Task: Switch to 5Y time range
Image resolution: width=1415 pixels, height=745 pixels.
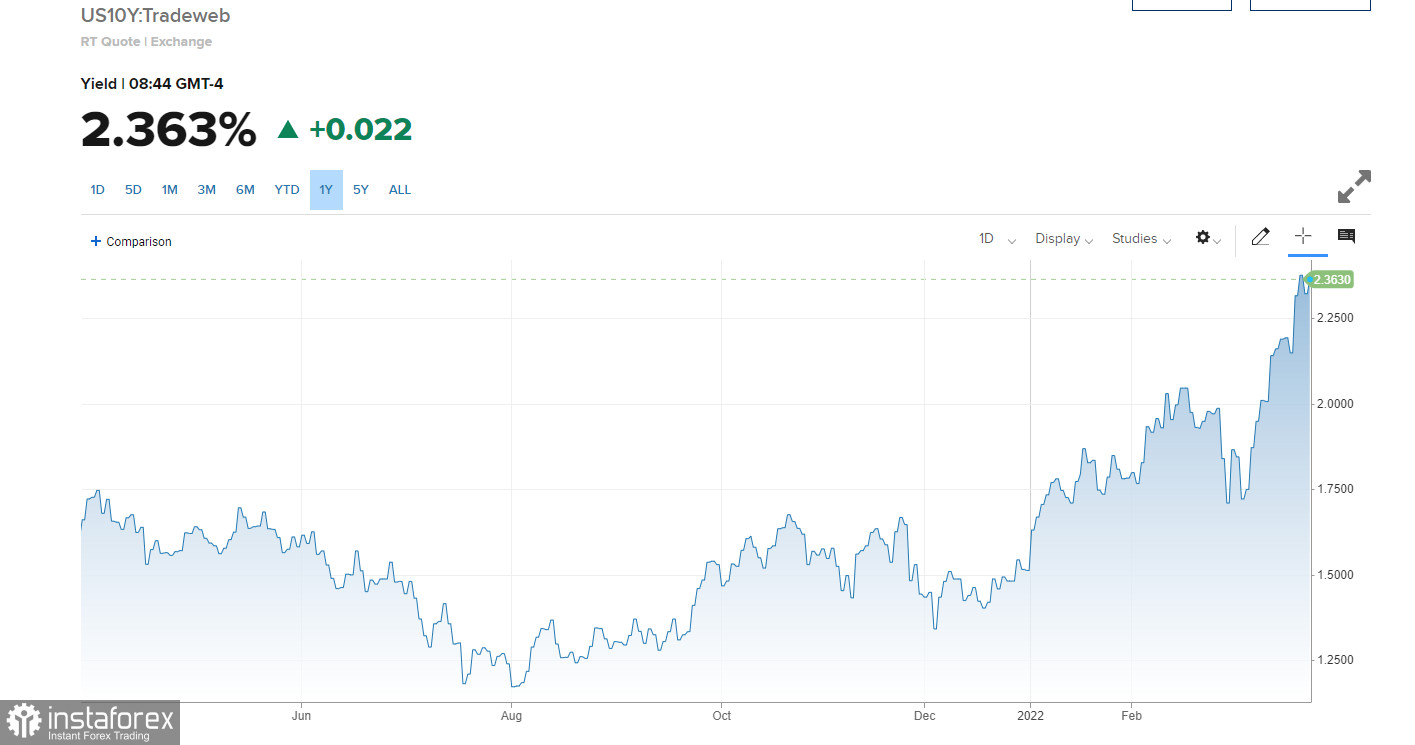Action: [361, 190]
